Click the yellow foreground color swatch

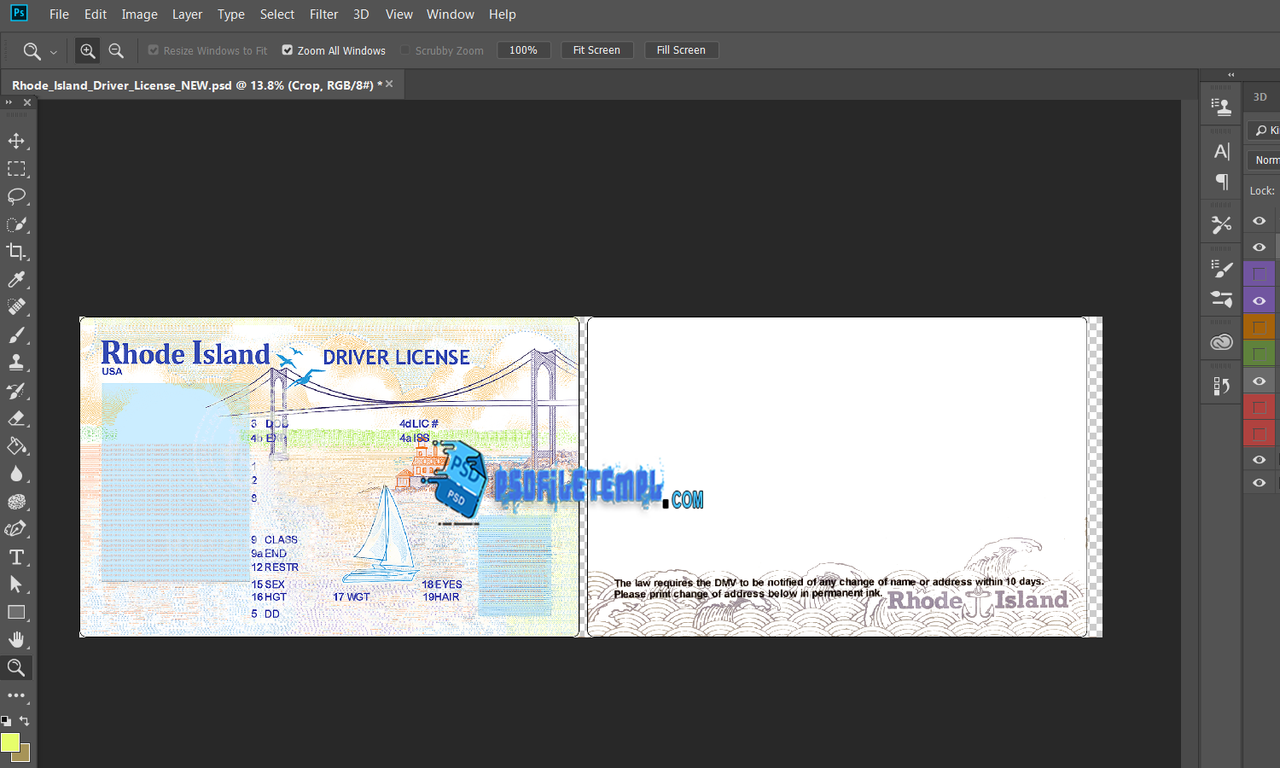[10, 742]
